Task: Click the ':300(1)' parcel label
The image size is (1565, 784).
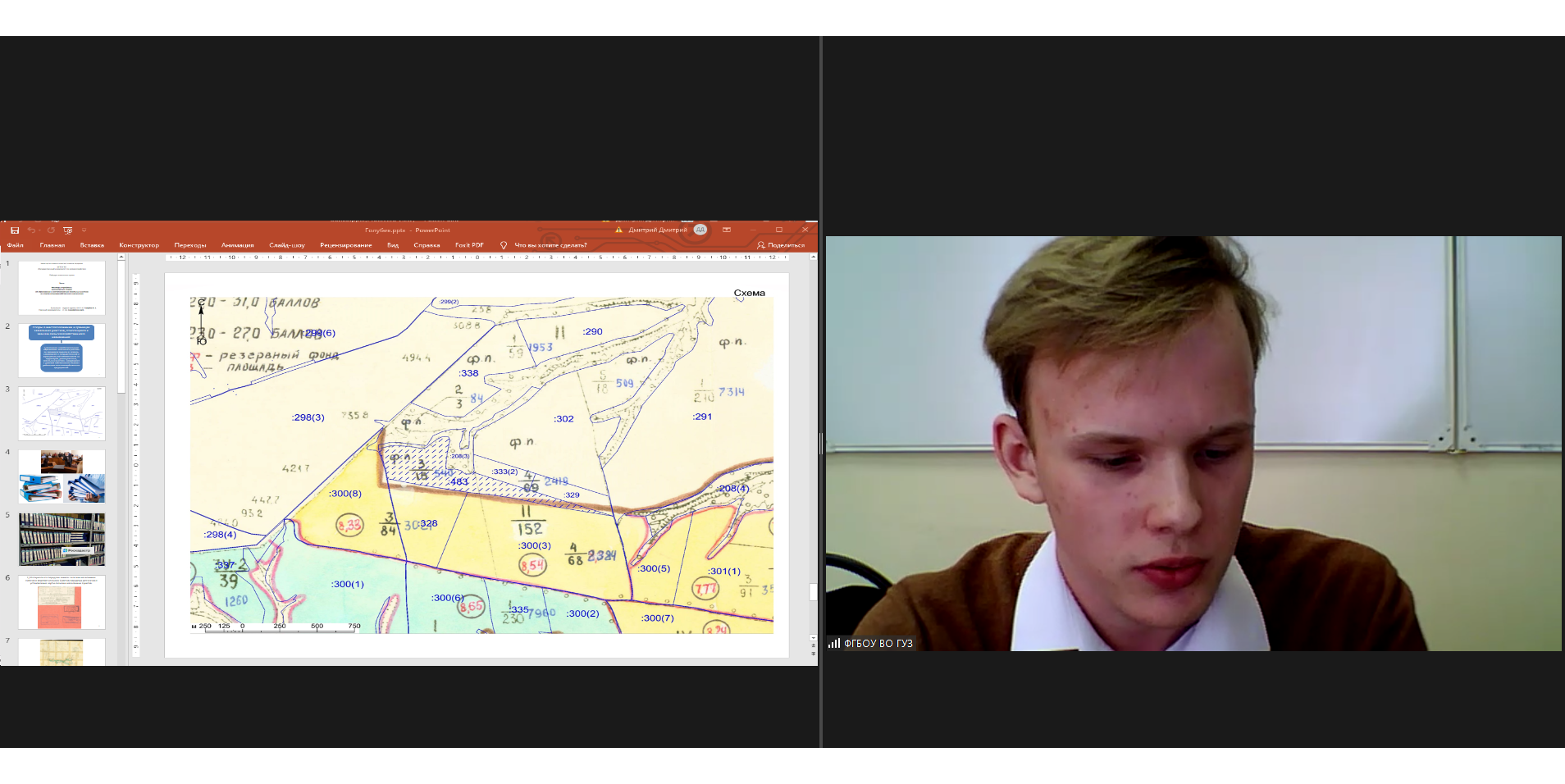Action: pos(348,584)
